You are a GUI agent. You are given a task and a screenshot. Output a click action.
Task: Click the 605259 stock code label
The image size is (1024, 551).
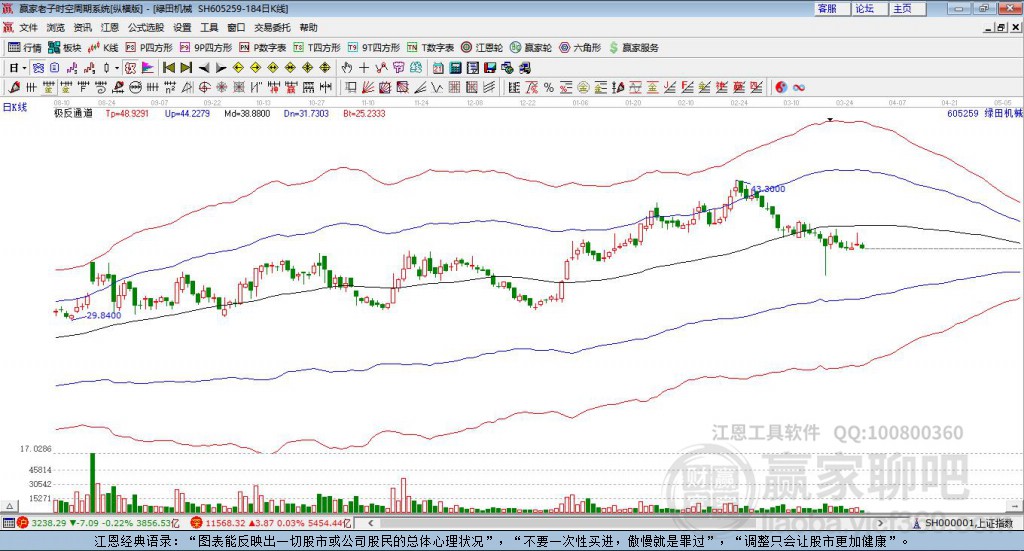(x=963, y=114)
